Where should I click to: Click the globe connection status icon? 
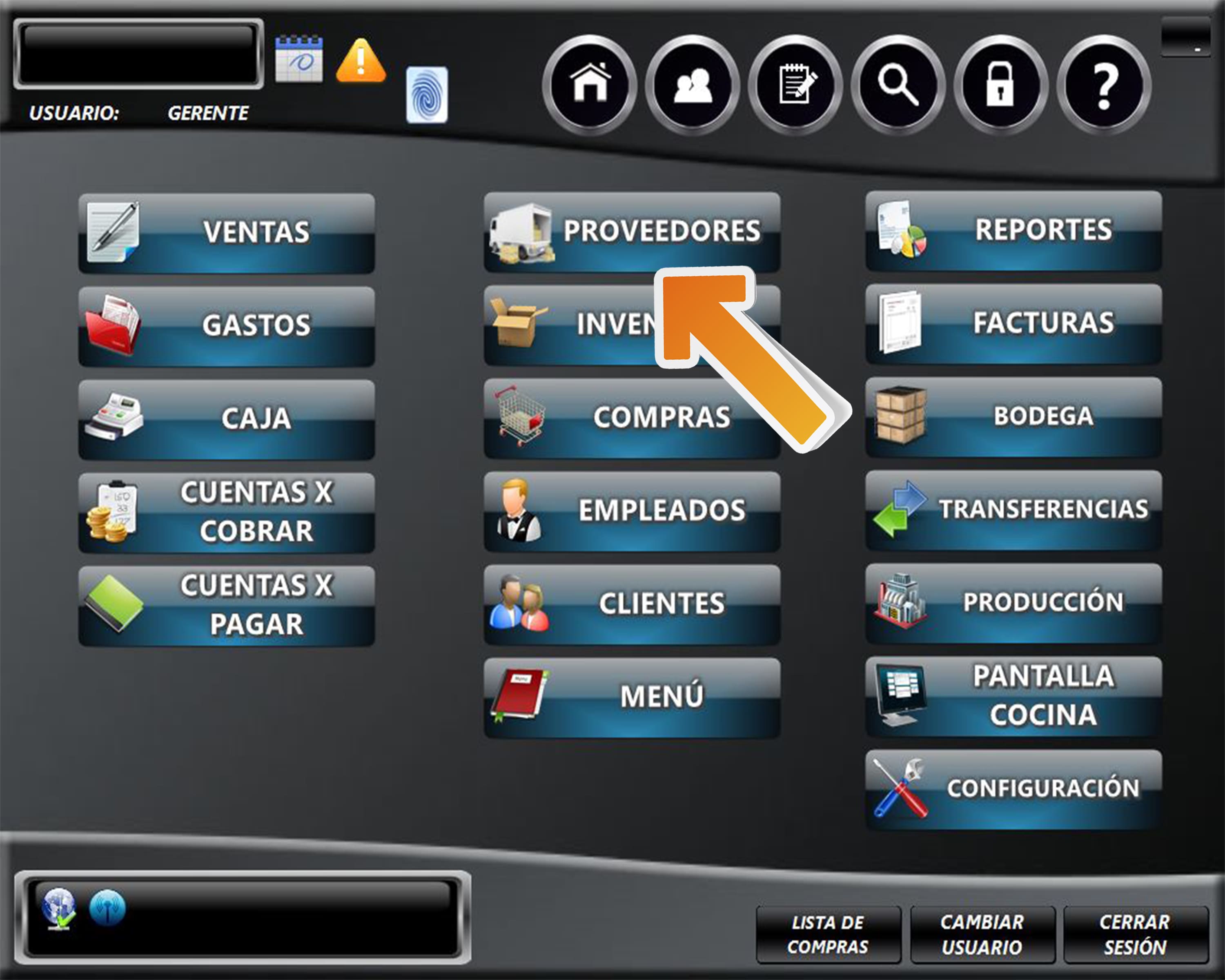(58, 907)
